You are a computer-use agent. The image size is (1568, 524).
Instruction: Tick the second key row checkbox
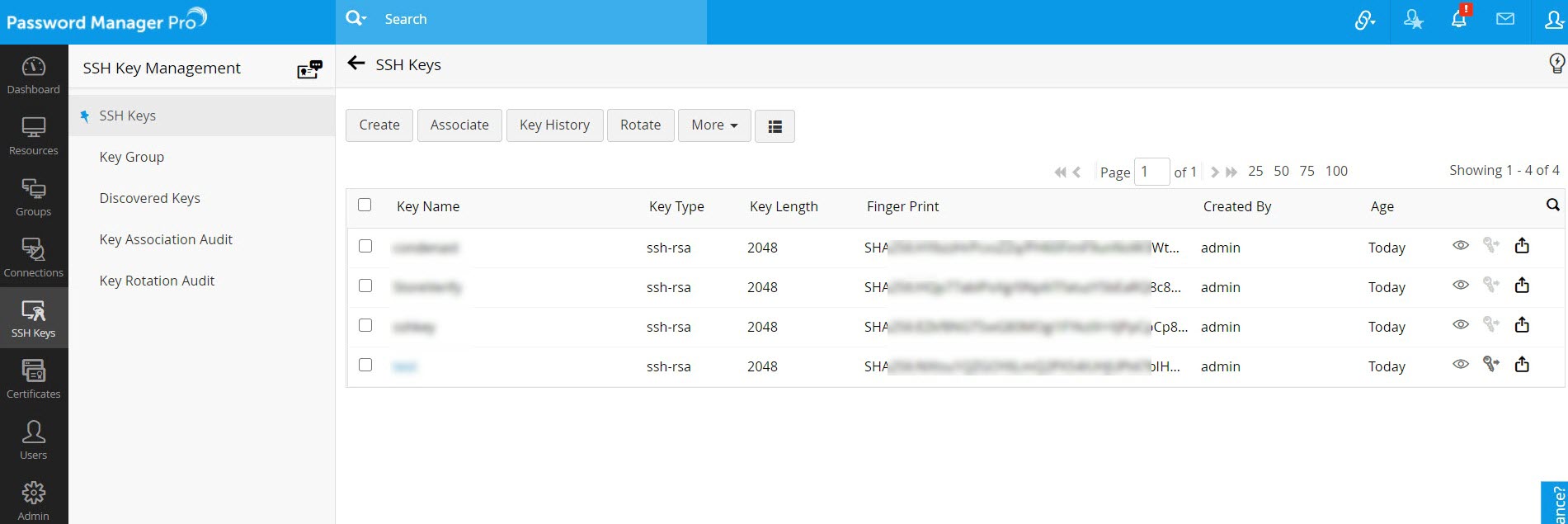(x=365, y=286)
